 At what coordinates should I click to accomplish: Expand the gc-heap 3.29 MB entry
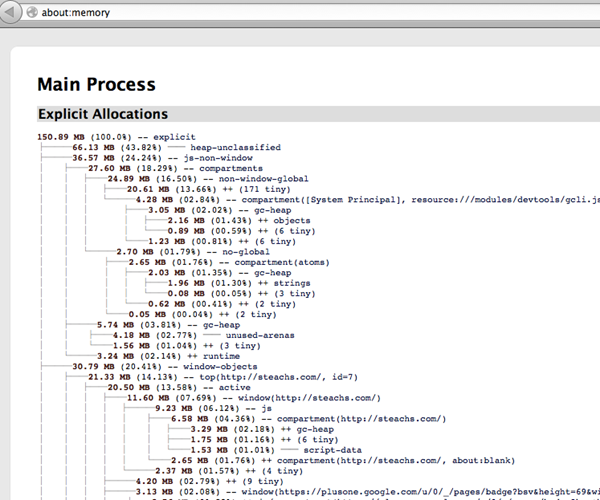[x=262, y=429]
